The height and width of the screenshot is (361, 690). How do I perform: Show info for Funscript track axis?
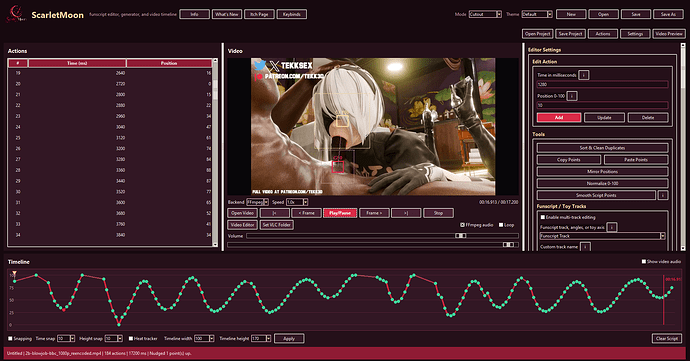612,227
